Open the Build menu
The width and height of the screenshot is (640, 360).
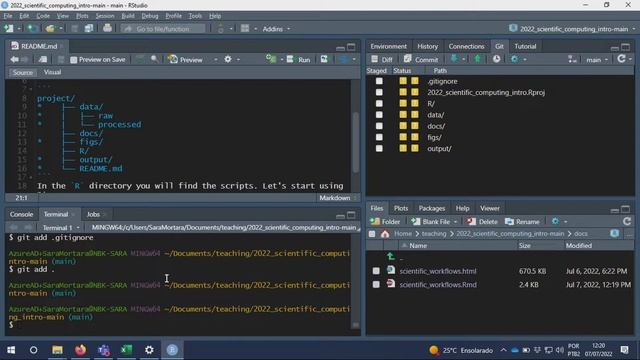tap(128, 16)
